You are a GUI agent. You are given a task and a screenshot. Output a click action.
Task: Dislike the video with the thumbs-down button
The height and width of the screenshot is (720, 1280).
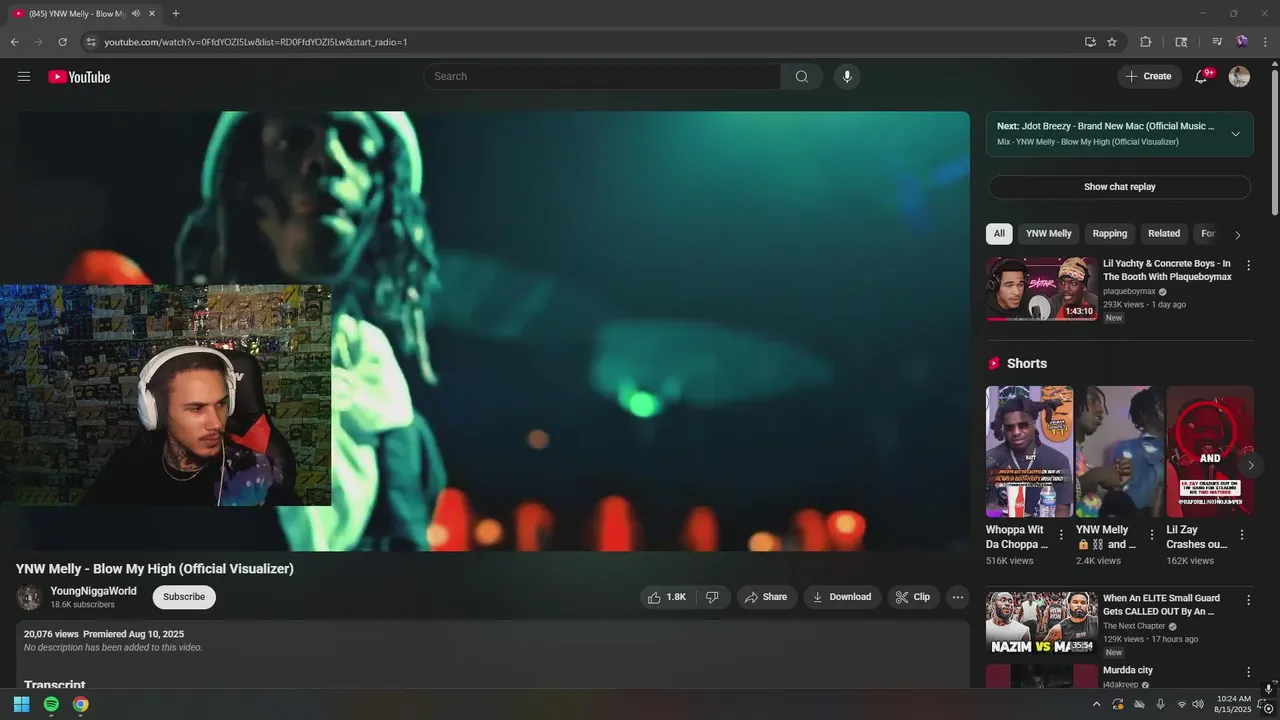[x=713, y=597]
